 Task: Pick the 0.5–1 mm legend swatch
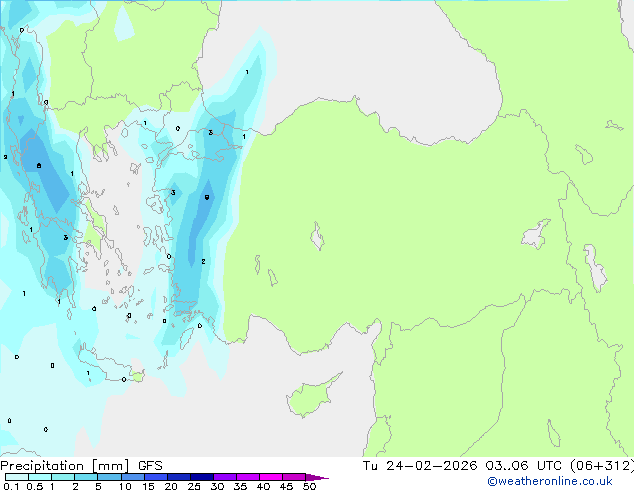coord(40,477)
